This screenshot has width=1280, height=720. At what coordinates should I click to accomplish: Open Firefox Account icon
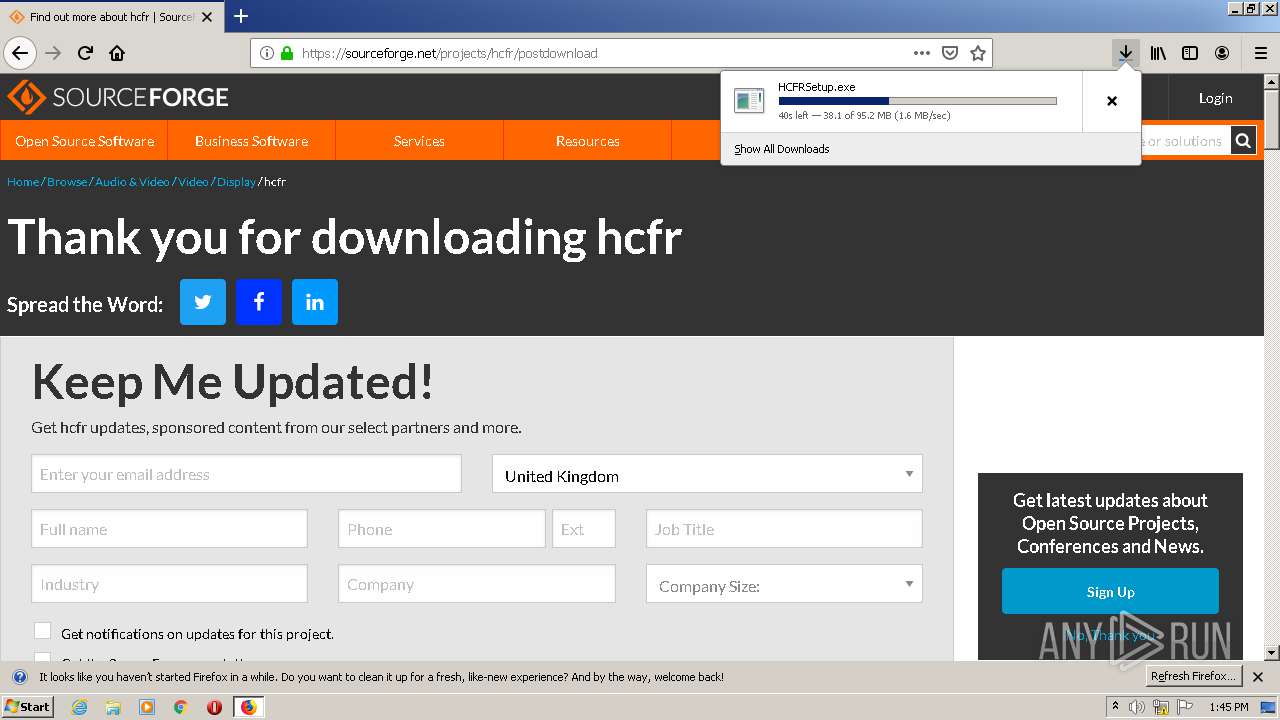point(1222,53)
